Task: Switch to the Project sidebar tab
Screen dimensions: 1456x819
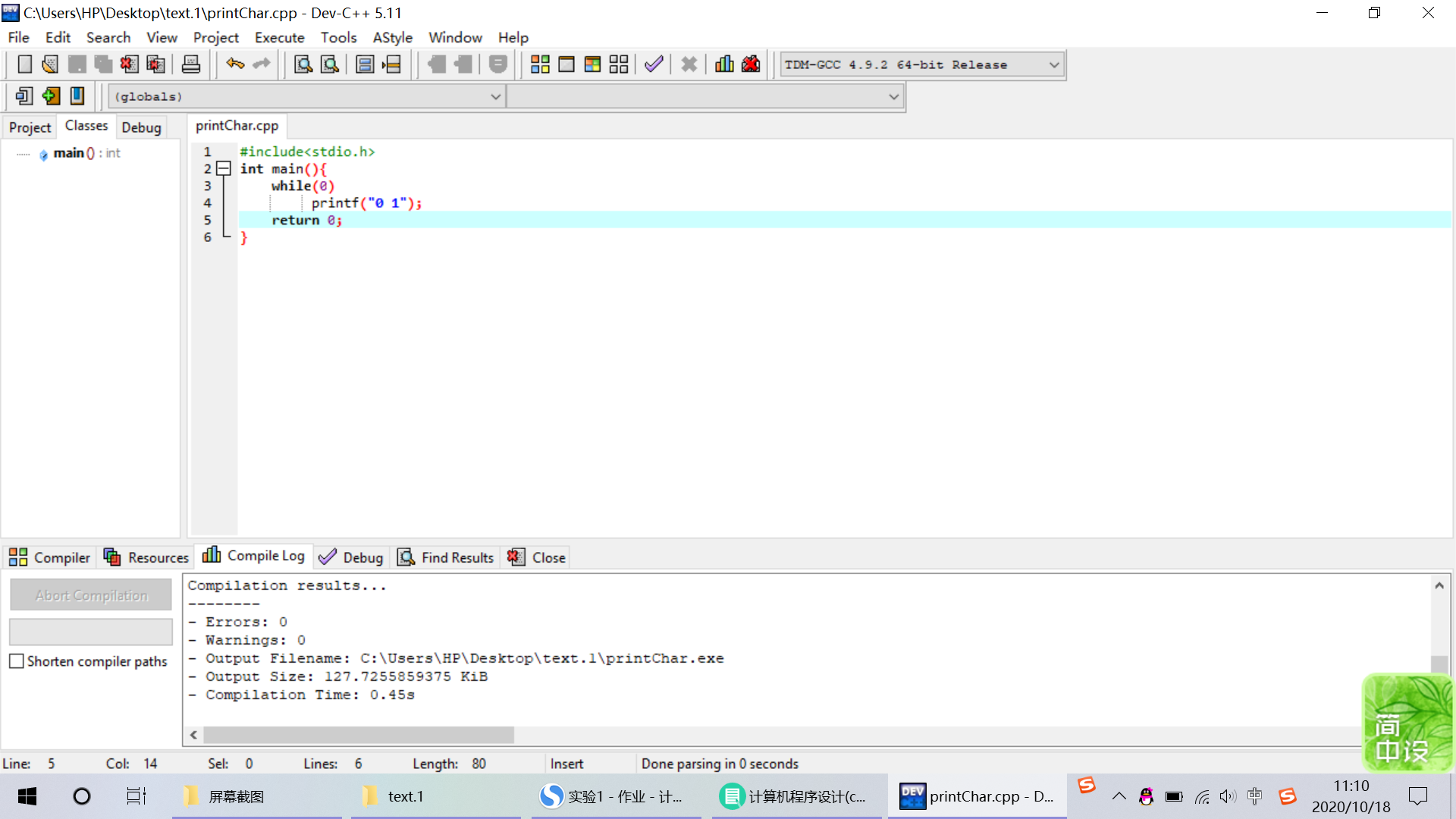Action: (x=30, y=127)
